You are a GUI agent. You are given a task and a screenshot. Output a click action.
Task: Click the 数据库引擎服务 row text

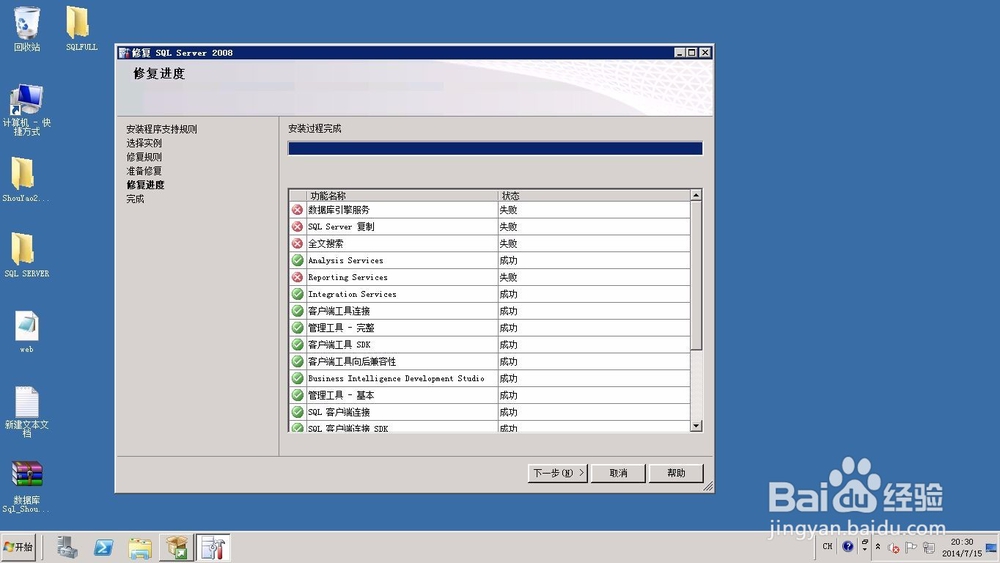tap(339, 210)
